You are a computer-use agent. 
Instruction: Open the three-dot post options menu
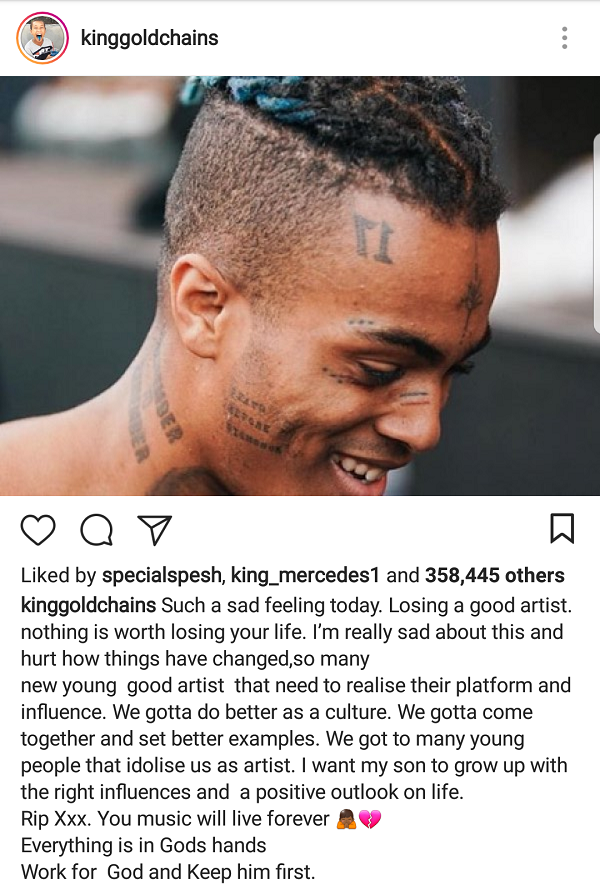(x=564, y=38)
